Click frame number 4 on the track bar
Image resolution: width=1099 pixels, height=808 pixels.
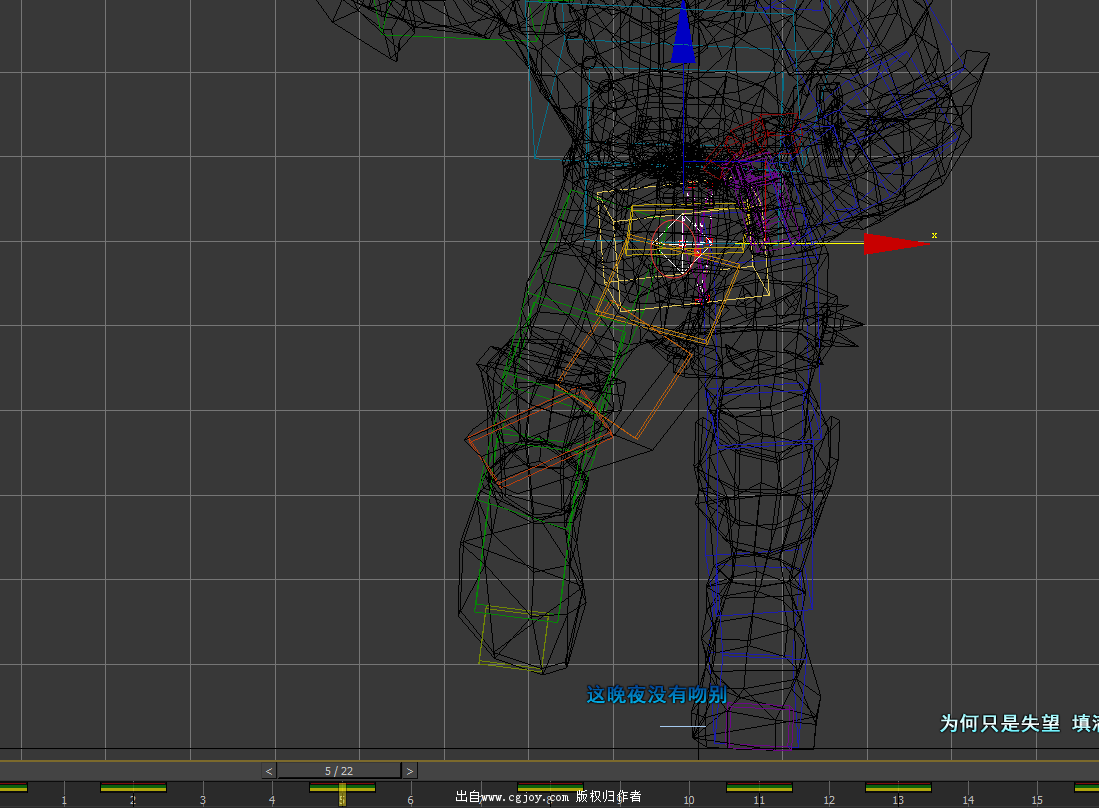[x=272, y=800]
